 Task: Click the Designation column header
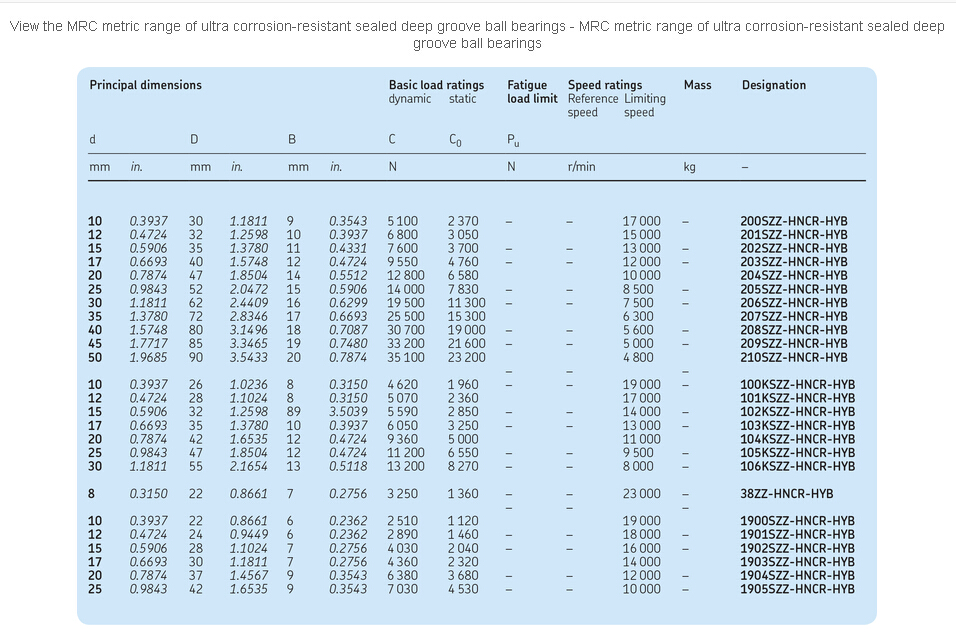tap(773, 85)
